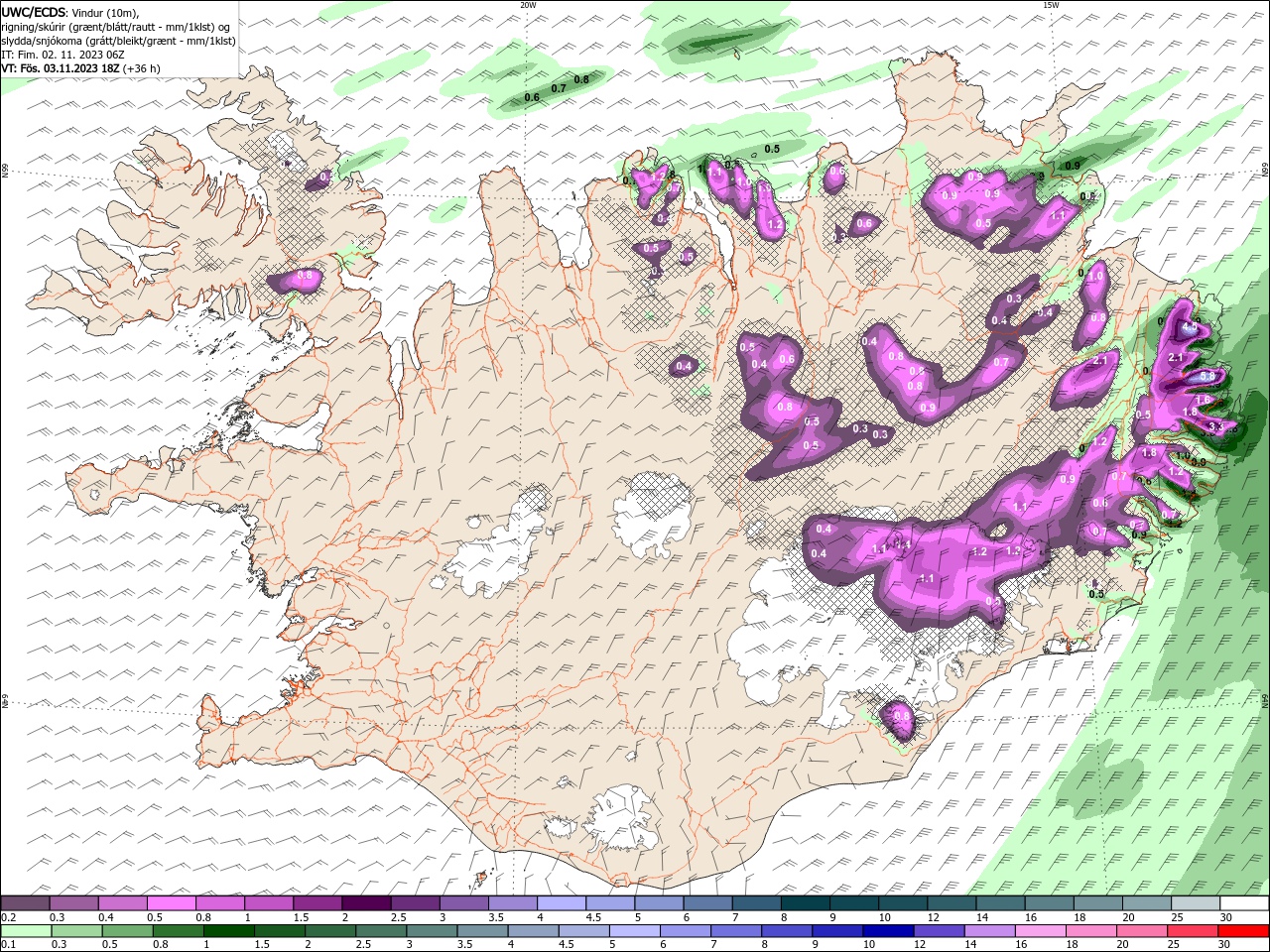
Task: Select the white snowfall swatch at 30
Action: 1243,903
